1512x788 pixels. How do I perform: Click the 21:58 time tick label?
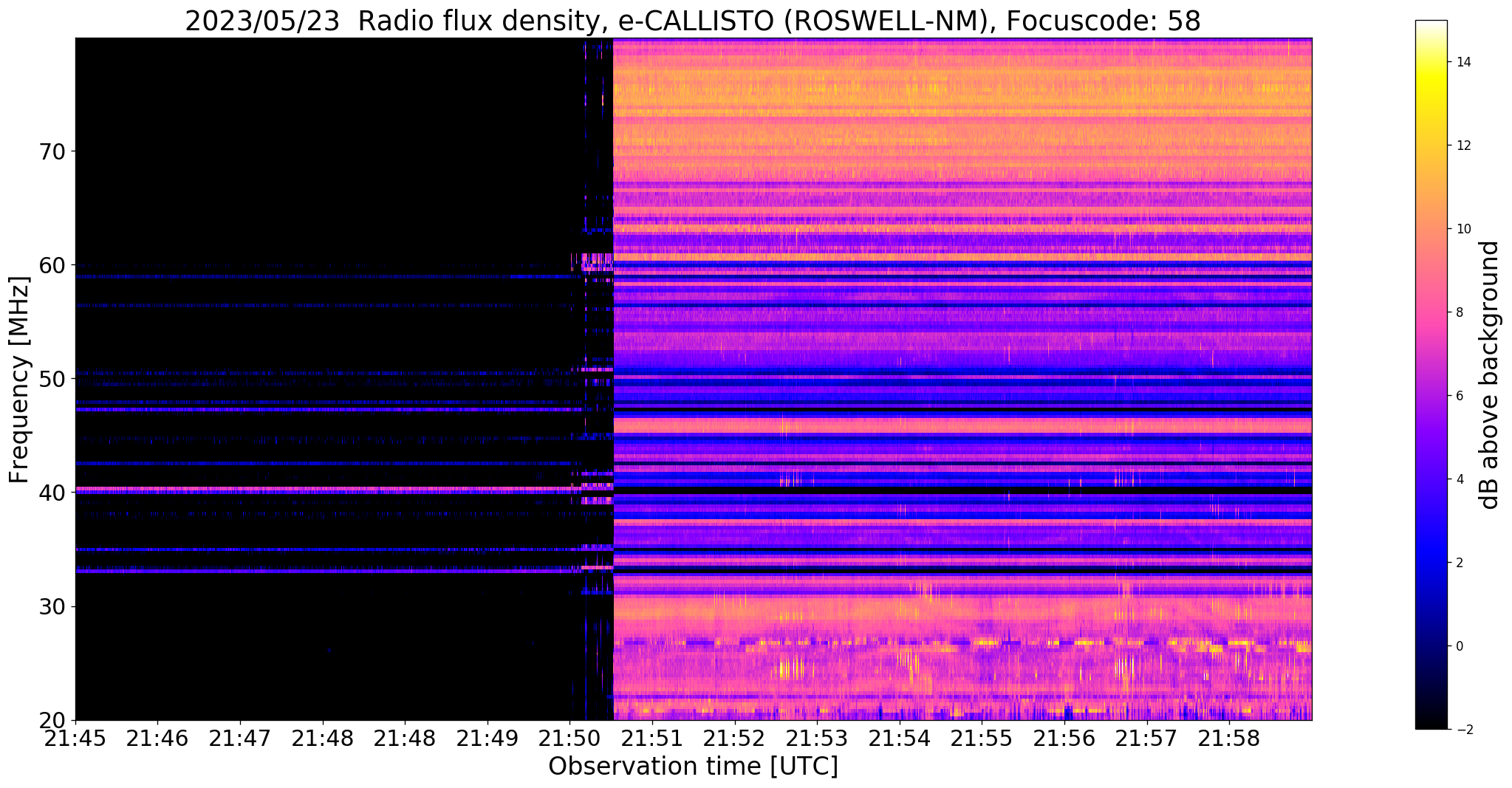point(1228,738)
